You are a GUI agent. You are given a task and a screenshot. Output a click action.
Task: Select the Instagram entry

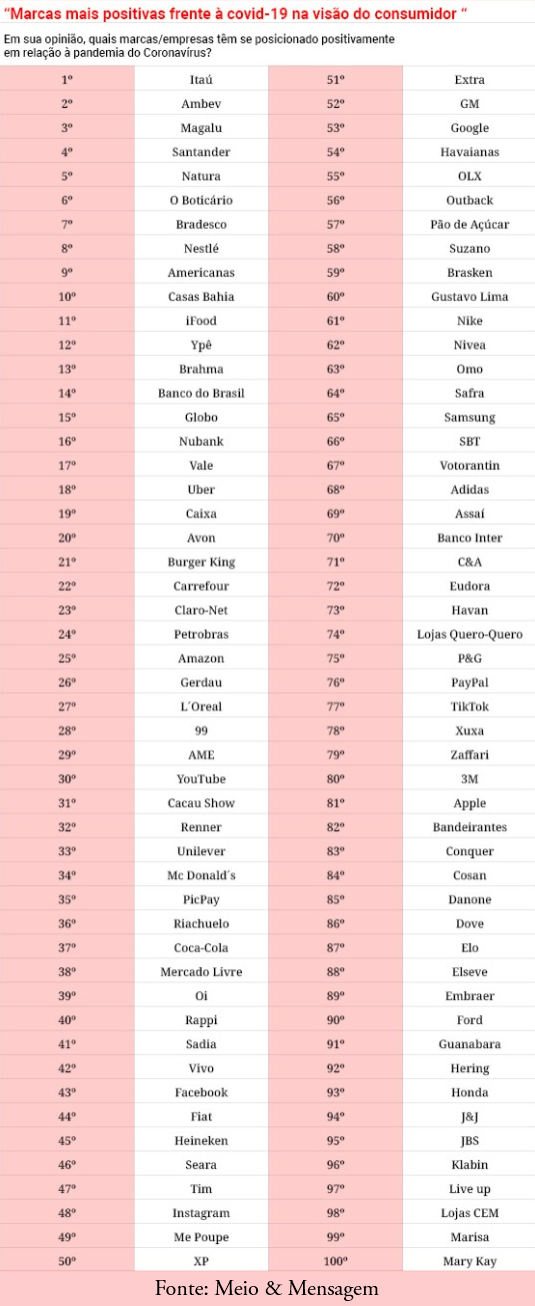click(201, 1213)
